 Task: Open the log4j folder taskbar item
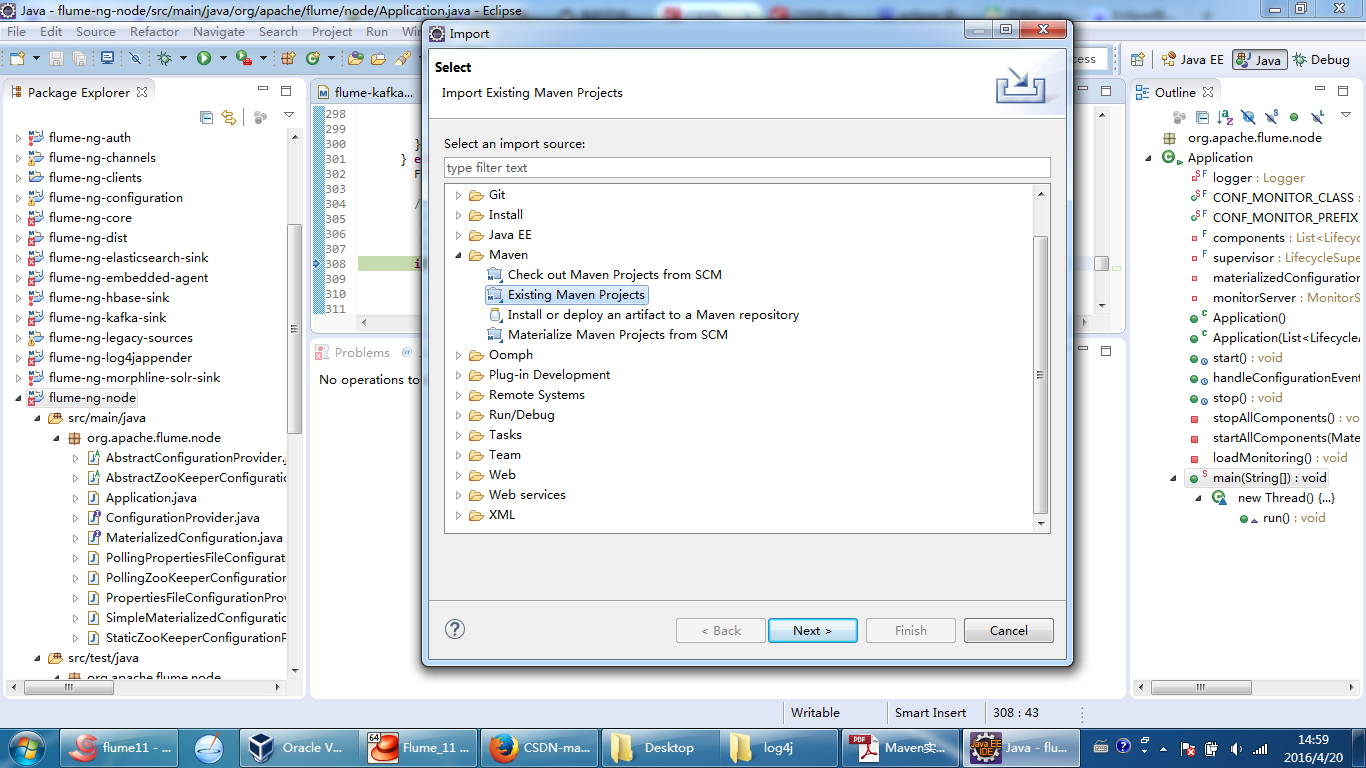[x=778, y=747]
